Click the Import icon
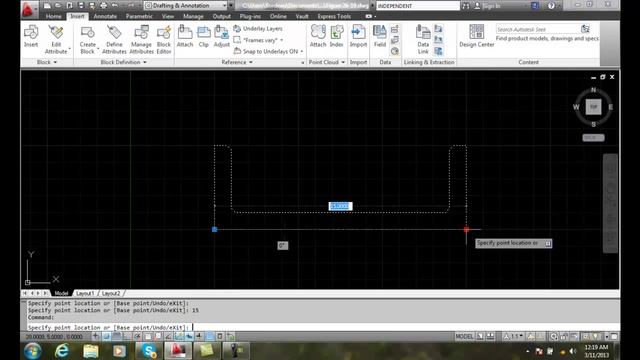 358,33
